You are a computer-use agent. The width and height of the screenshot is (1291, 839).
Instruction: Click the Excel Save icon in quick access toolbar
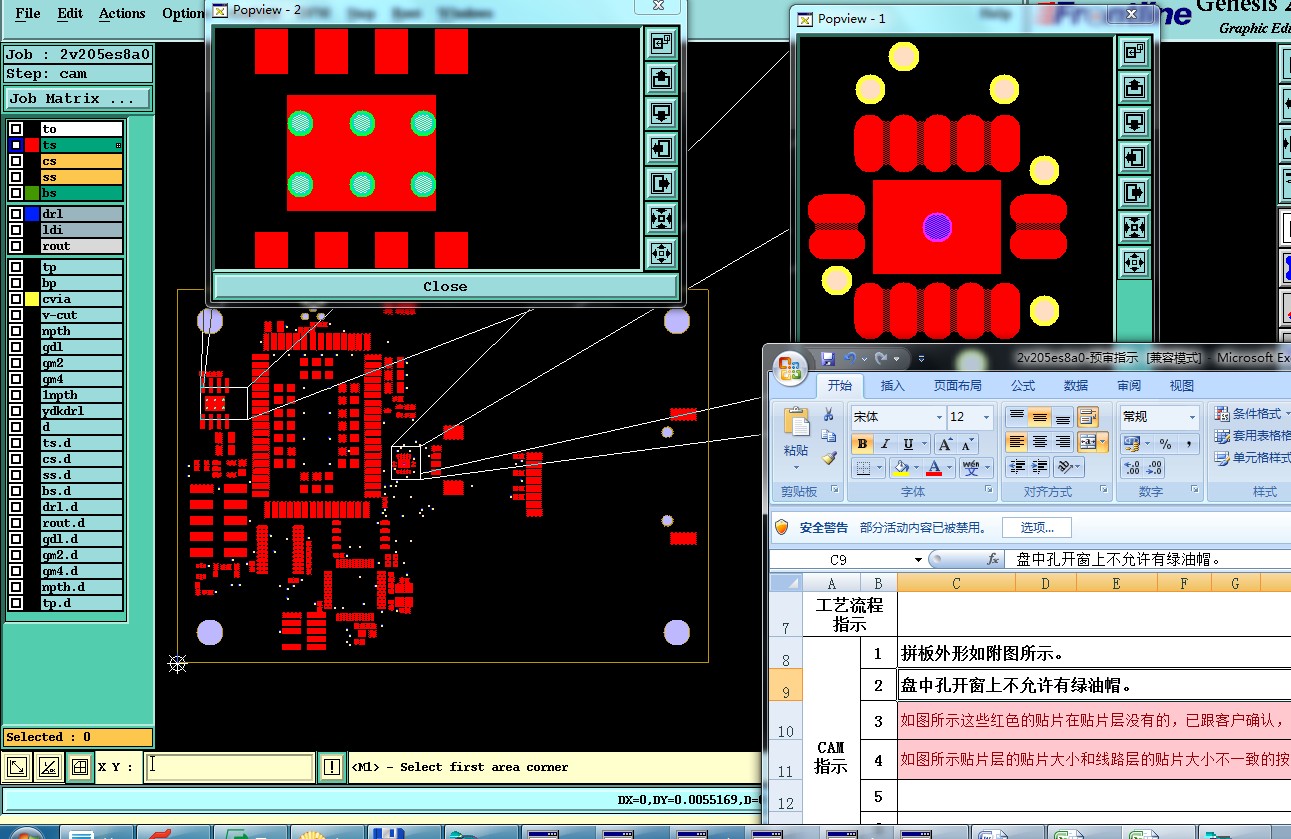click(x=828, y=358)
